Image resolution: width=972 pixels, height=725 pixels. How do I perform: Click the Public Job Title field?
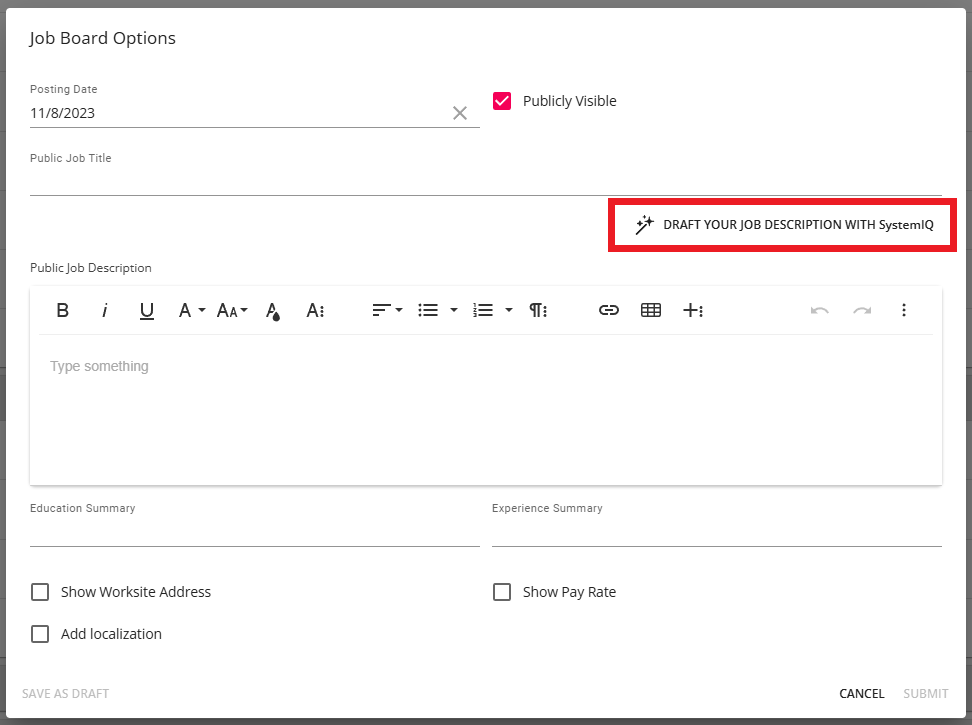pos(485,181)
